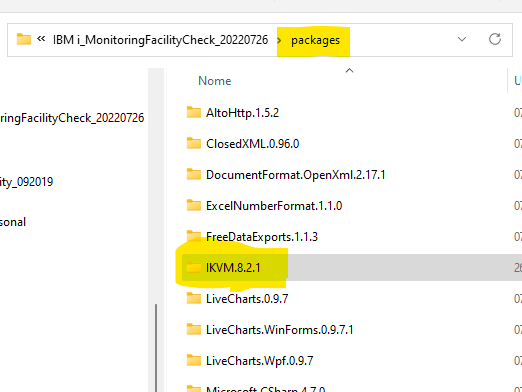Image resolution: width=522 pixels, height=392 pixels.
Task: Select the AltoHttp.1.5.2 folder icon
Action: (x=194, y=112)
